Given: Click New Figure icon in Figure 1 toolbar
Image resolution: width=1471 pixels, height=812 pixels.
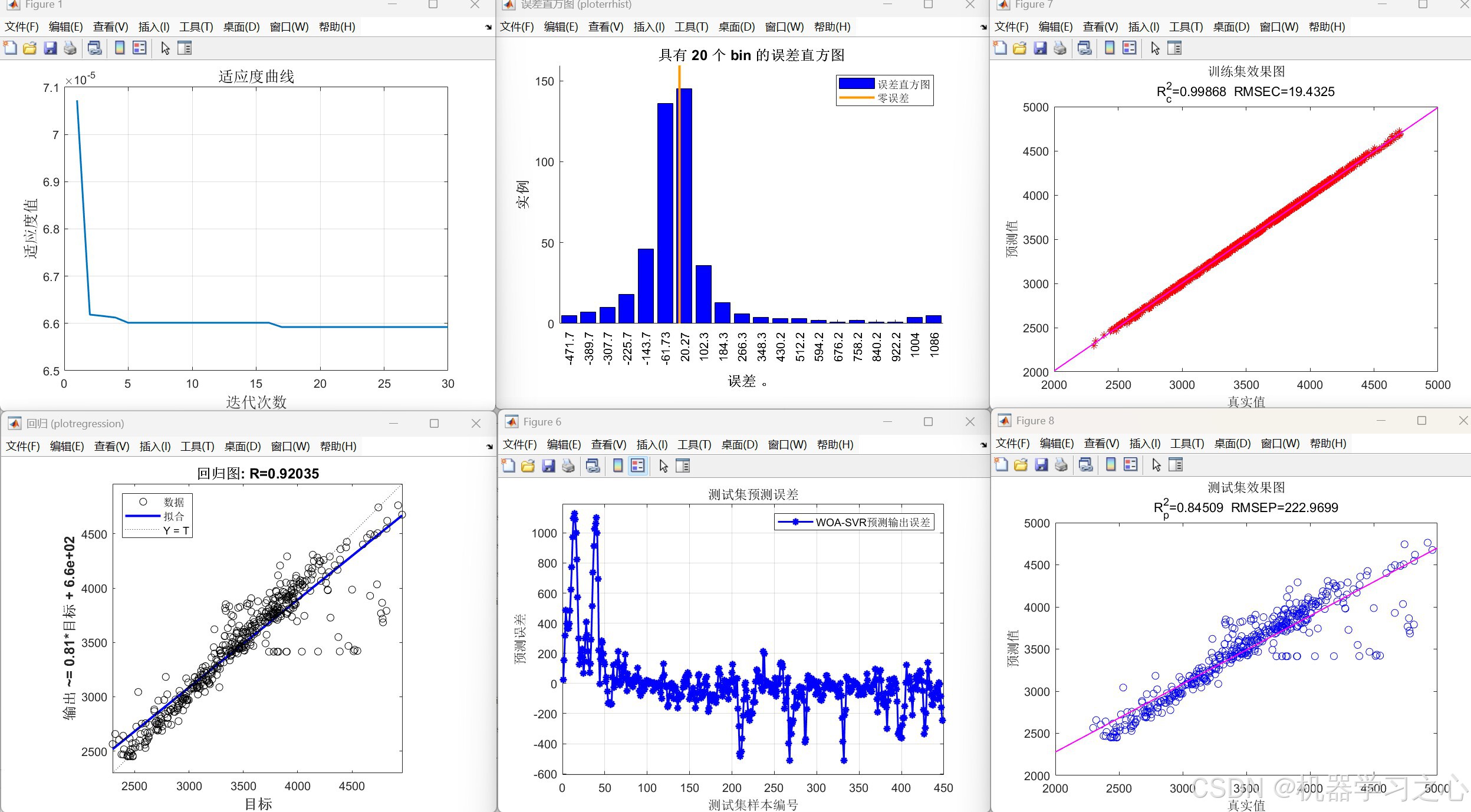Looking at the screenshot, I should [x=10, y=48].
